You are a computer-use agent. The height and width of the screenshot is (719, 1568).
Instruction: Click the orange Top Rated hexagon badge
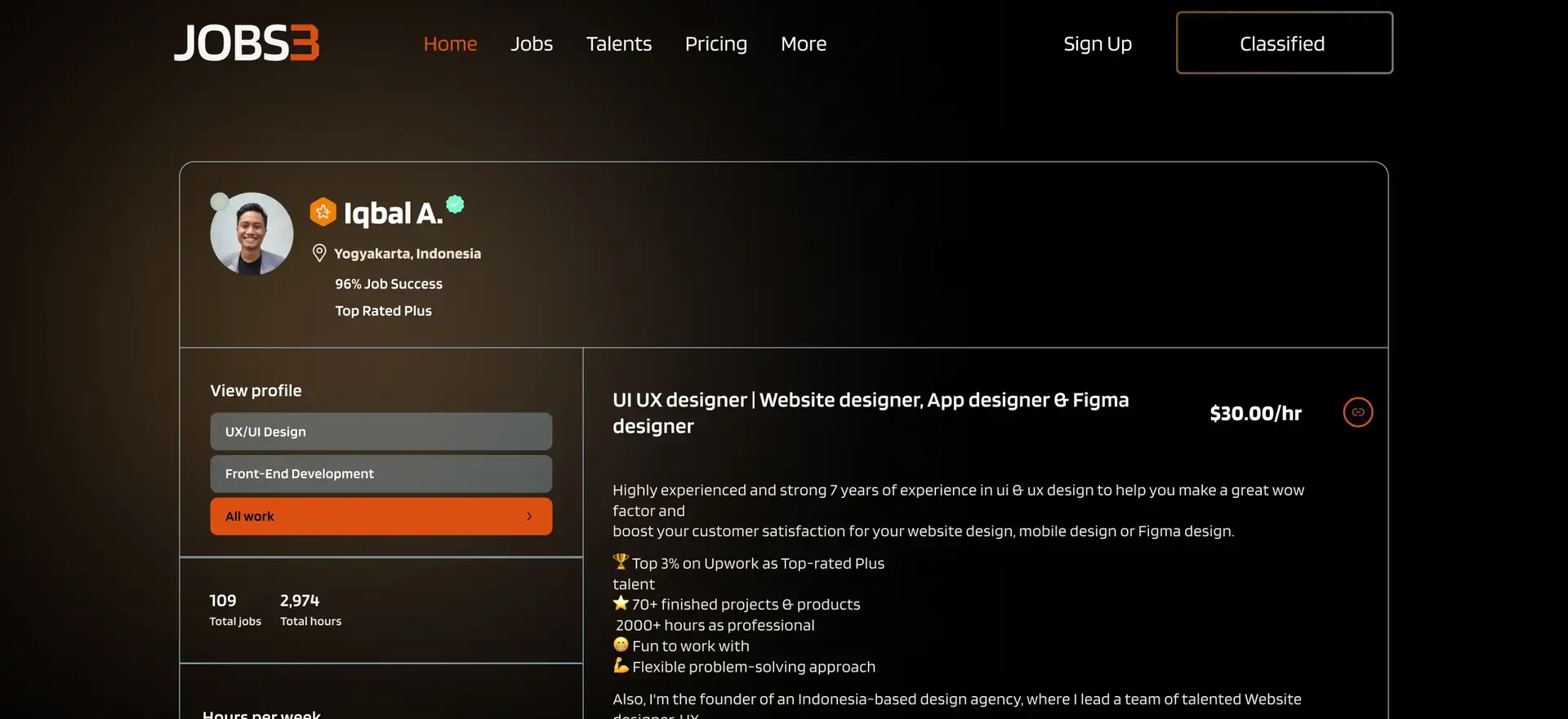323,212
